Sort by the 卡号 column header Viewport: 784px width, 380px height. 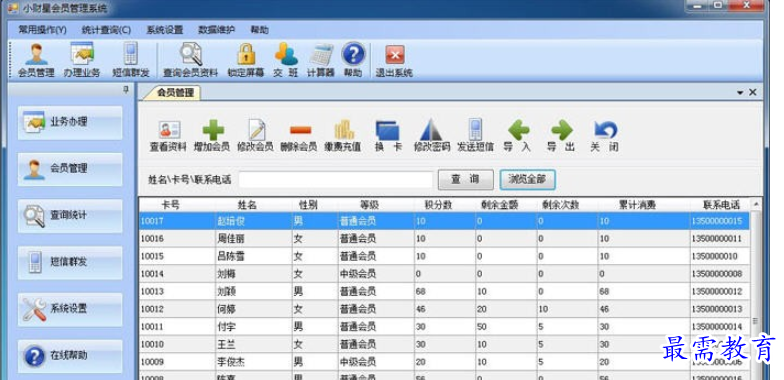point(170,204)
